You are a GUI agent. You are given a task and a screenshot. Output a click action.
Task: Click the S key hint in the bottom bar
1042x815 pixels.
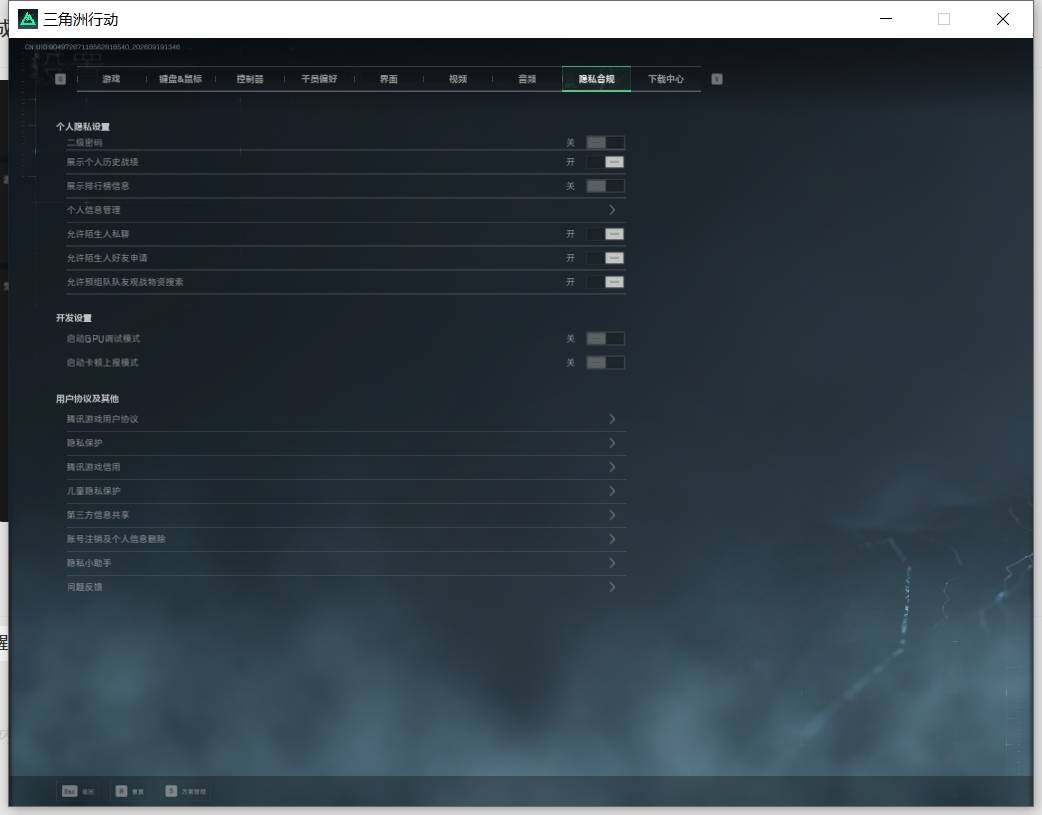coord(171,791)
